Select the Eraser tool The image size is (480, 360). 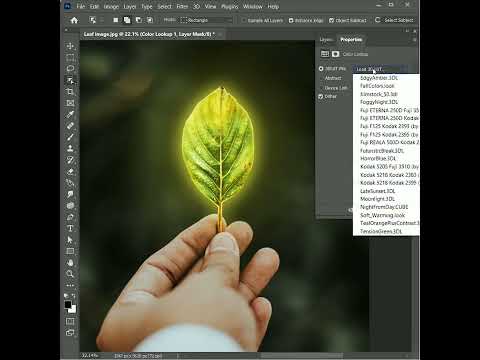[x=70, y=171]
